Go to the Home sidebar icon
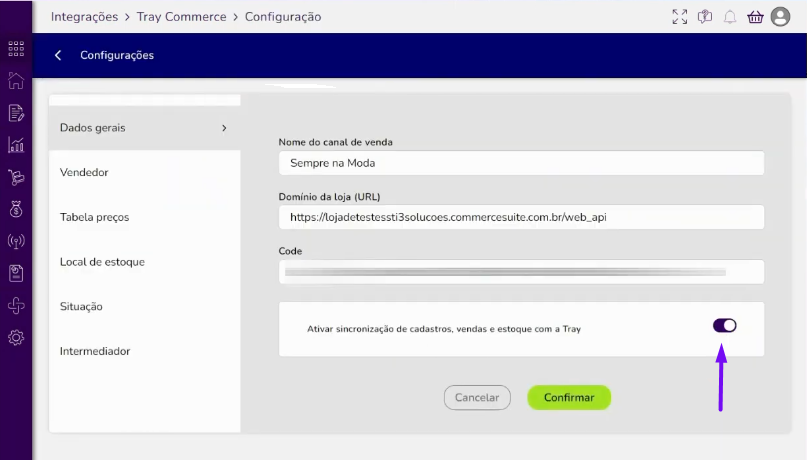 click(x=16, y=81)
